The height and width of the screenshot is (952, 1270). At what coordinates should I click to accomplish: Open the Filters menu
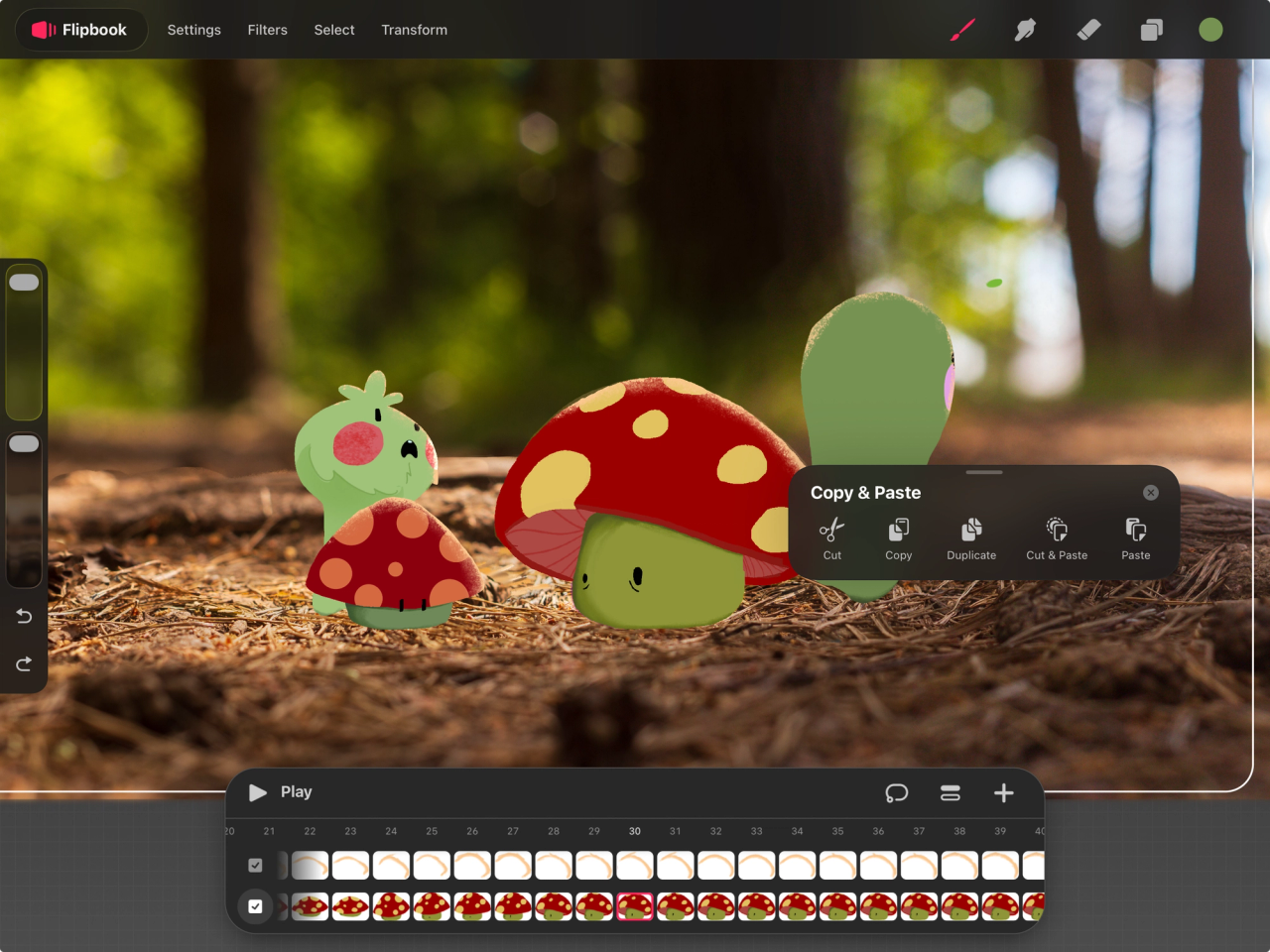click(267, 30)
